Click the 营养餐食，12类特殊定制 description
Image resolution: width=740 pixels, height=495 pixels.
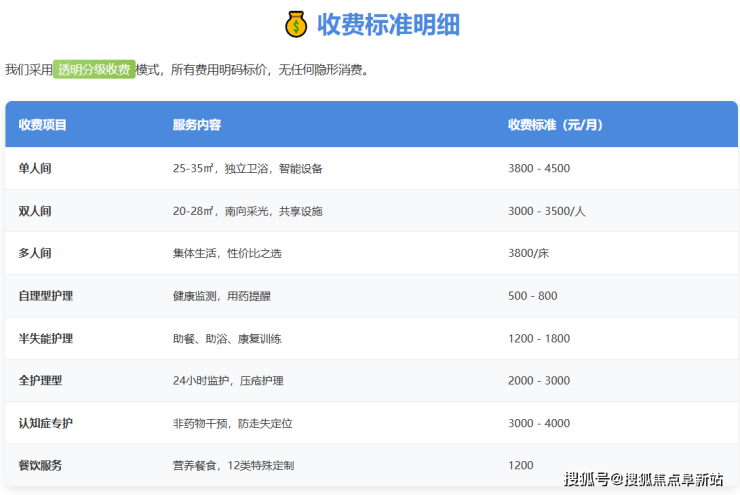(233, 466)
